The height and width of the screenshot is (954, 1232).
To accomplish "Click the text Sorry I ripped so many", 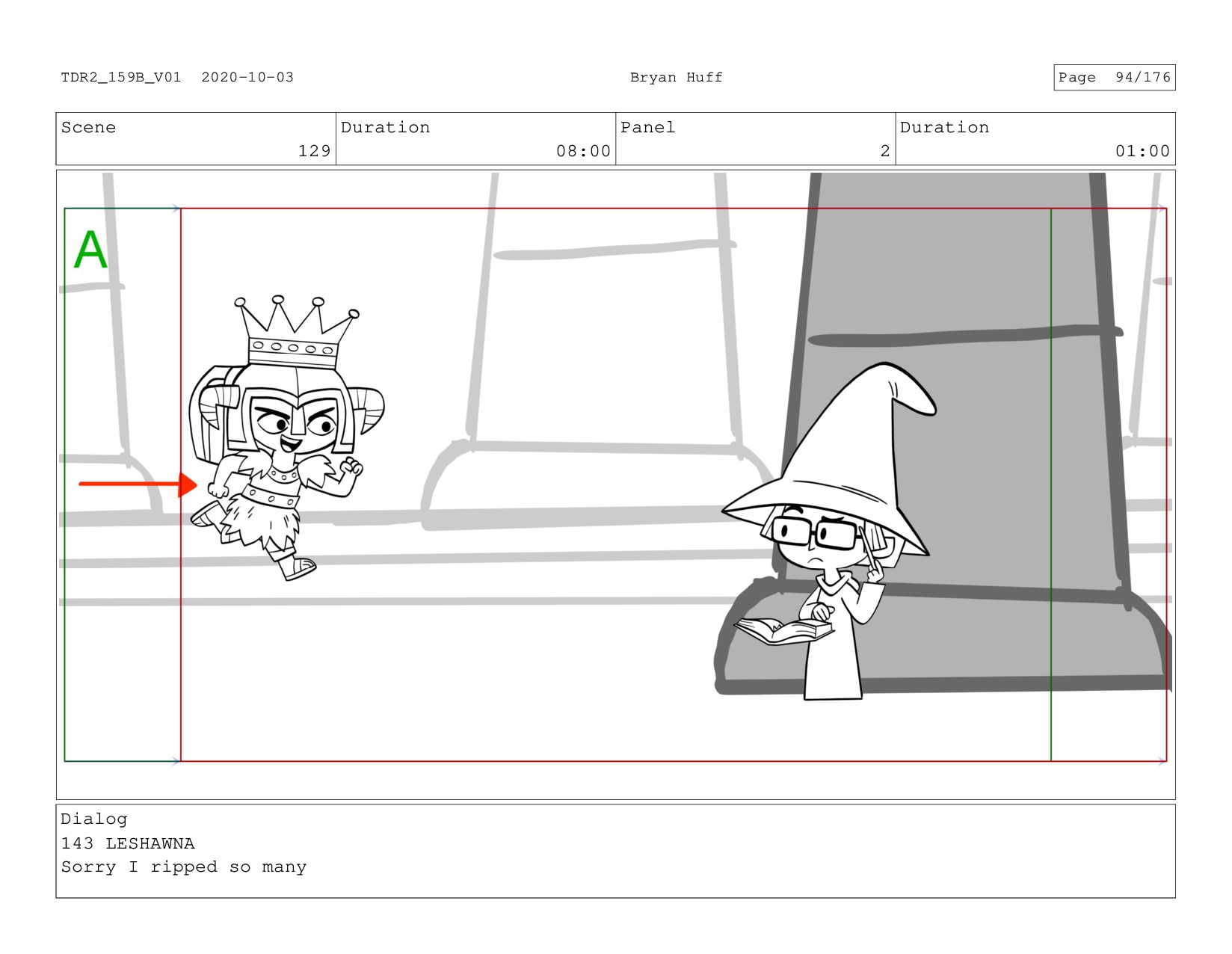I will [x=184, y=867].
